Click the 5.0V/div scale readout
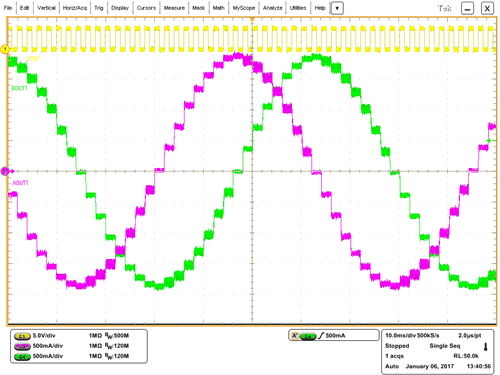Viewport: 500px width, 375px height. [x=44, y=336]
